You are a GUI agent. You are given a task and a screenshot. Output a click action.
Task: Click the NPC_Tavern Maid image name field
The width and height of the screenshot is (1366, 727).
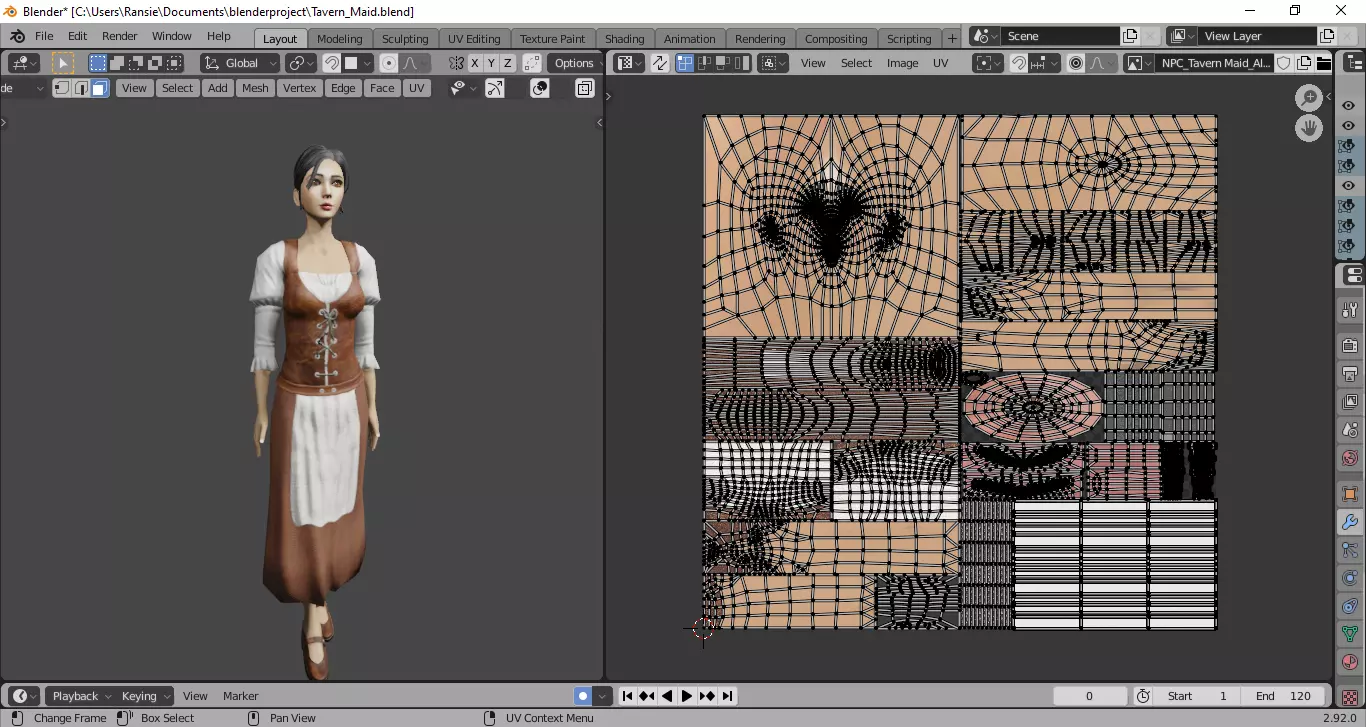coord(1214,63)
